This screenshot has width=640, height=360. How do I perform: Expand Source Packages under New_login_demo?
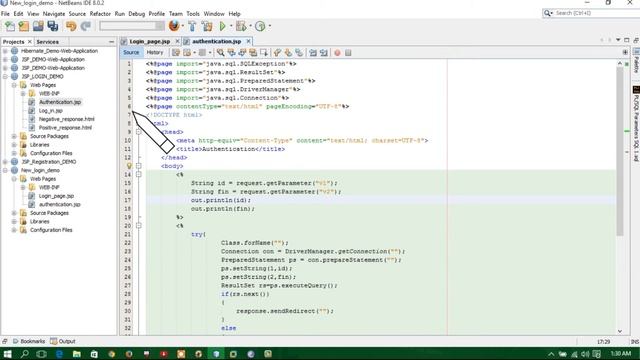pyautogui.click(x=14, y=213)
